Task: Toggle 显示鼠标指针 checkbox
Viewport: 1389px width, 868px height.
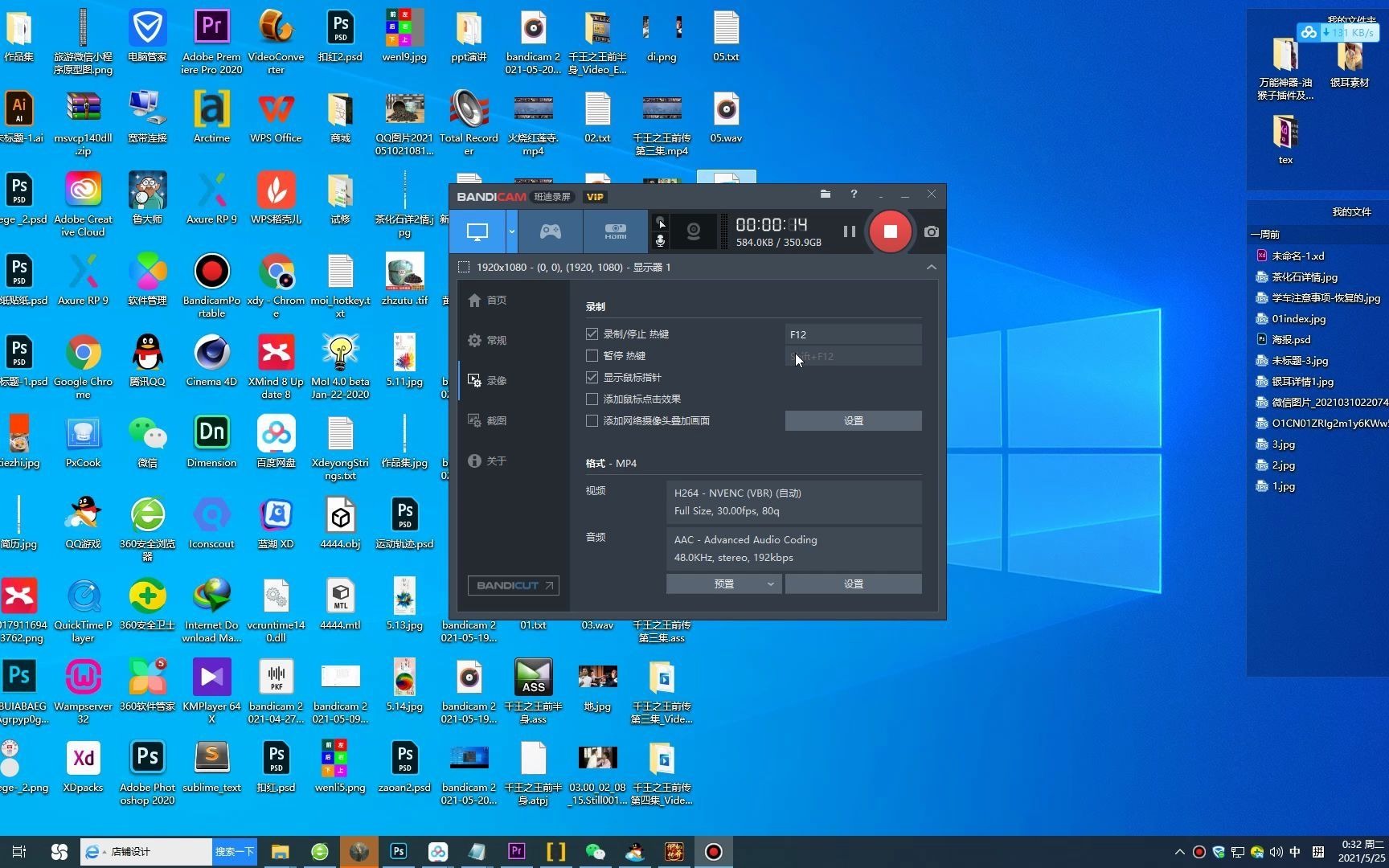Action: coord(592,377)
